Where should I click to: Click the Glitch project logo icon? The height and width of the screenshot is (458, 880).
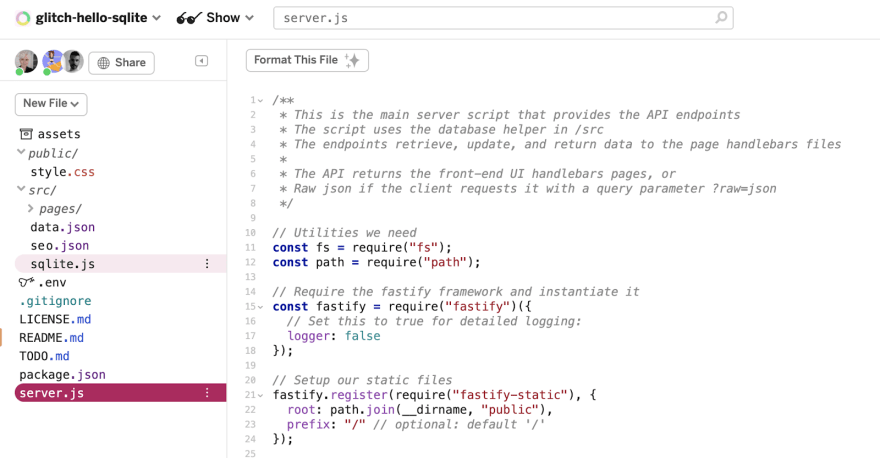pos(23,19)
